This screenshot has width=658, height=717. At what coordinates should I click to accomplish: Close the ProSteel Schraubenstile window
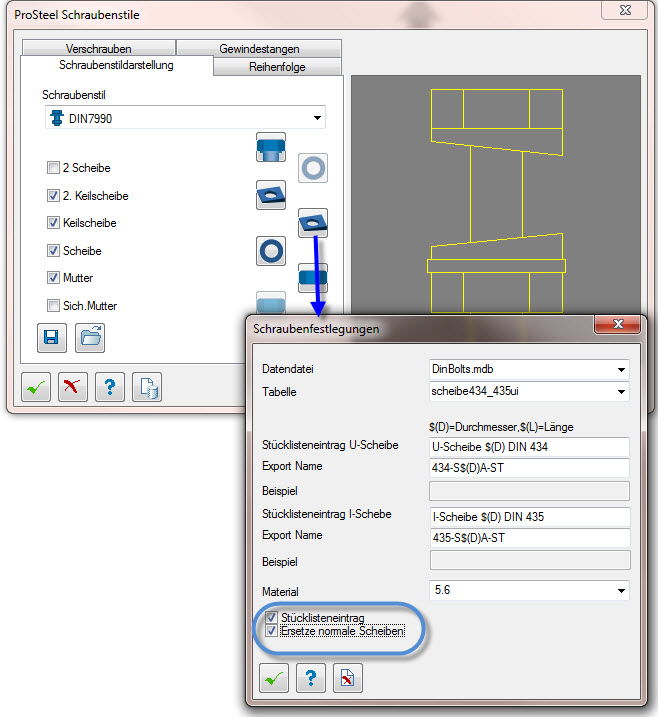coord(625,10)
